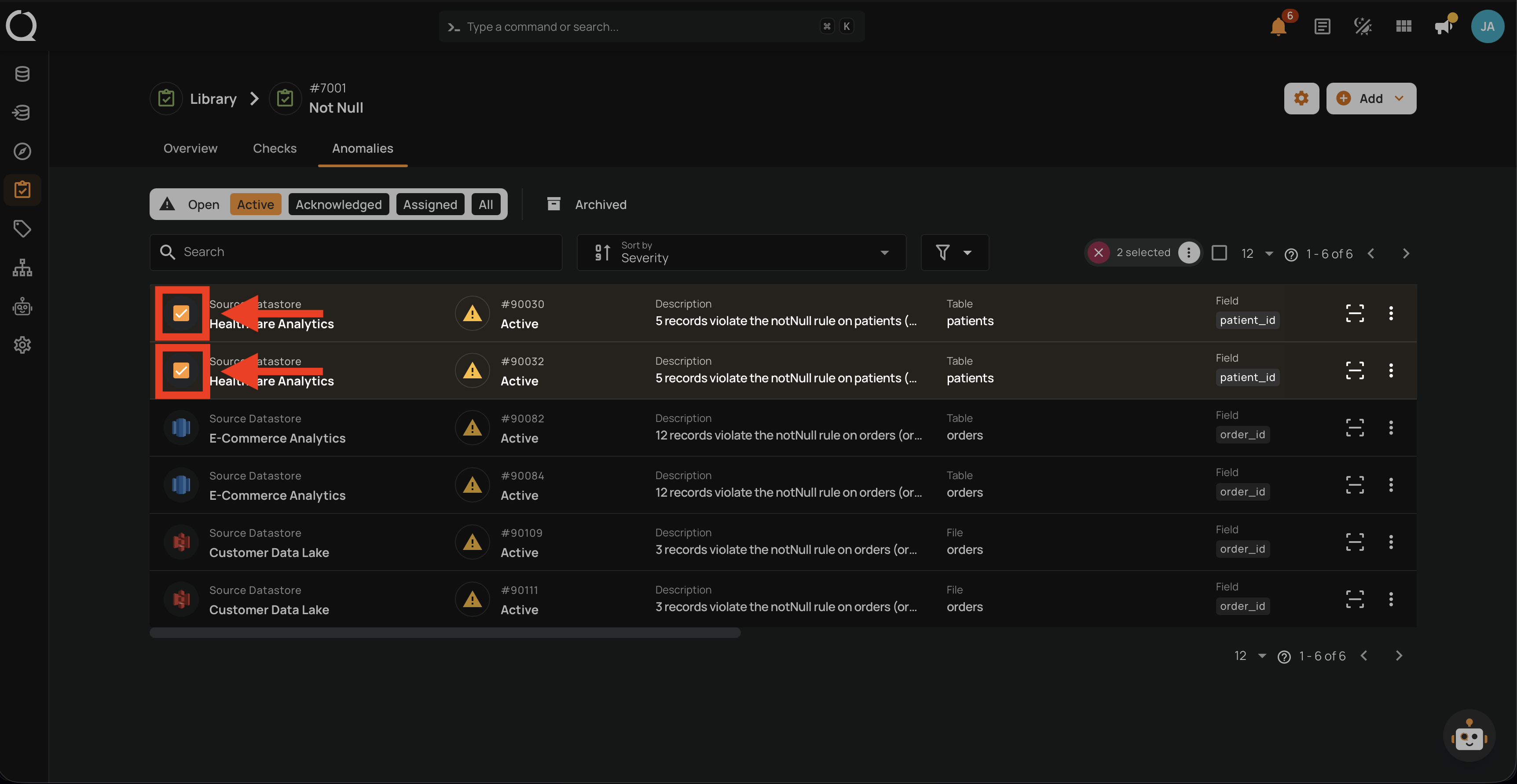1517x784 pixels.
Task: Click the Qualytics logo
Action: (21, 26)
